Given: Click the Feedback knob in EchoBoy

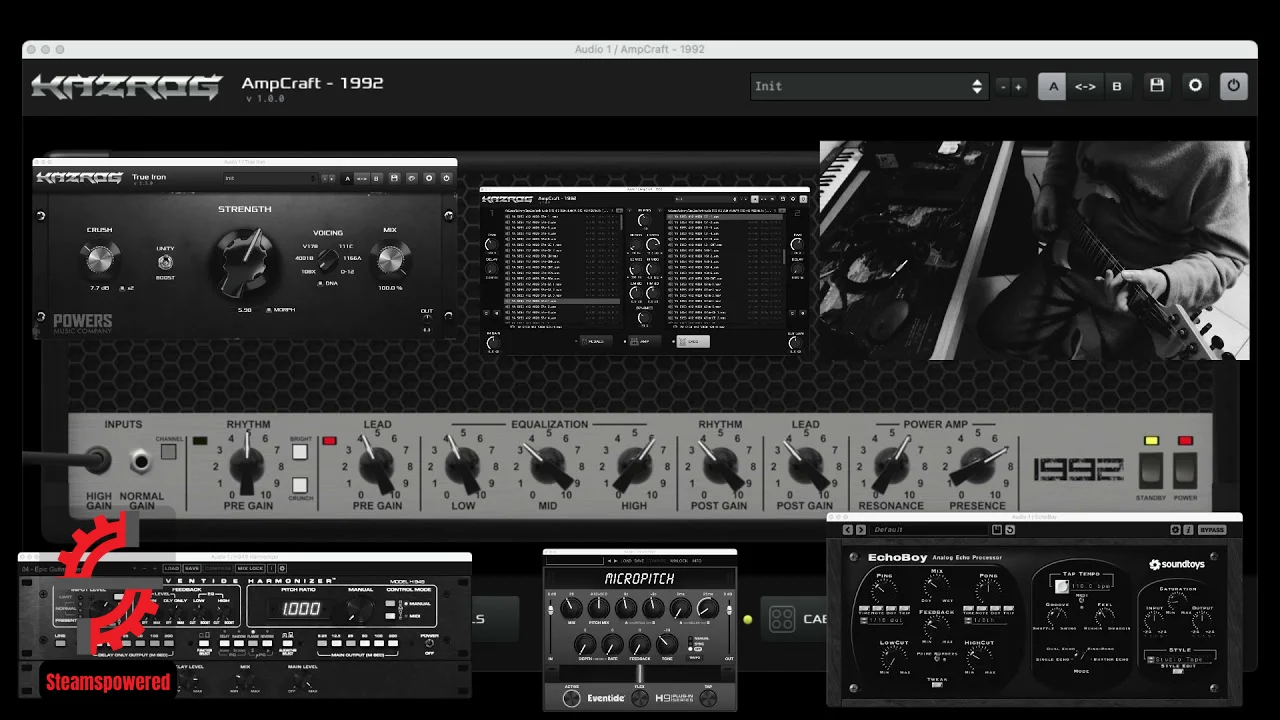Looking at the screenshot, I should (x=936, y=627).
